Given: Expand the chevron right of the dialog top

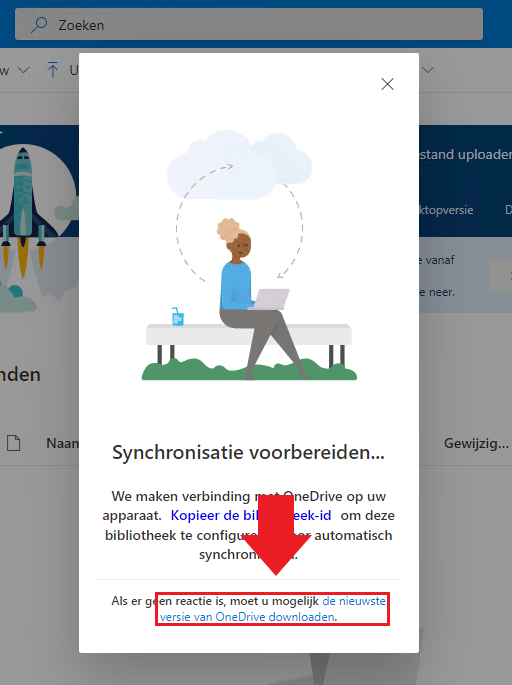Looking at the screenshot, I should click(x=428, y=70).
